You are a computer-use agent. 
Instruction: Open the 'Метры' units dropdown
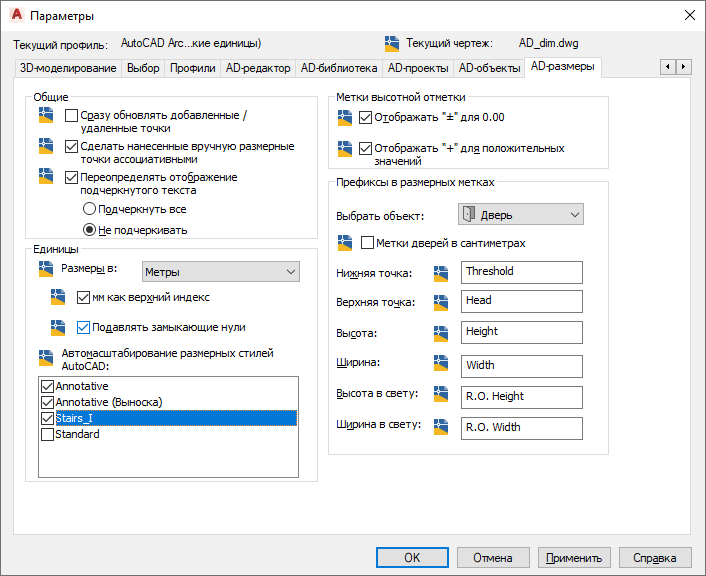[x=221, y=272]
